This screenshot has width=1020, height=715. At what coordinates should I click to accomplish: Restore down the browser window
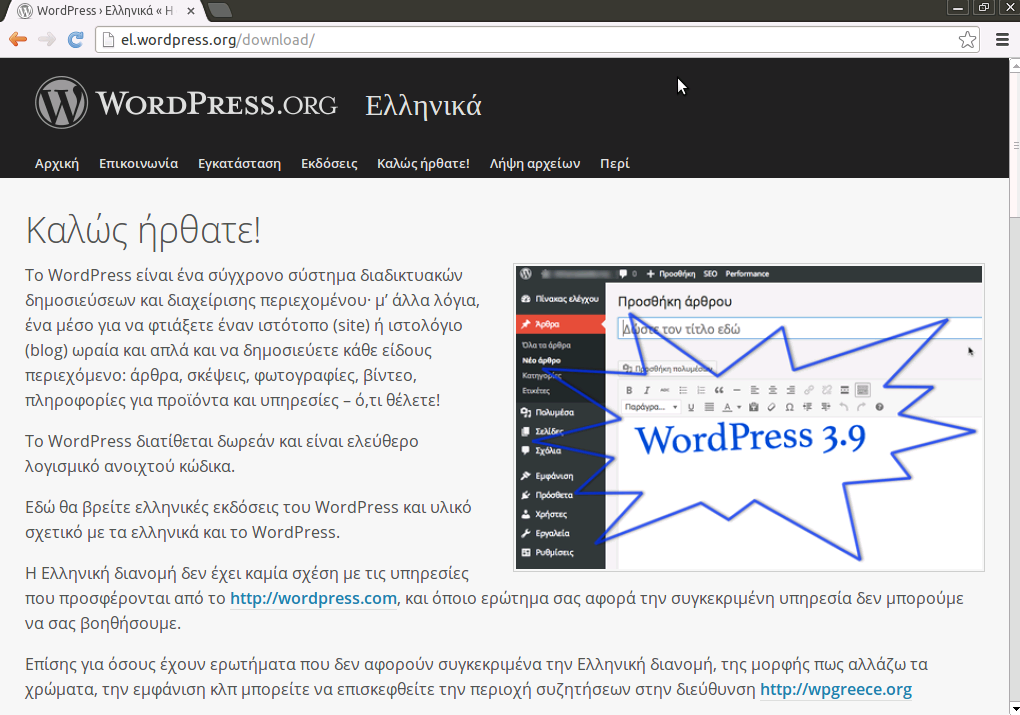click(x=984, y=7)
